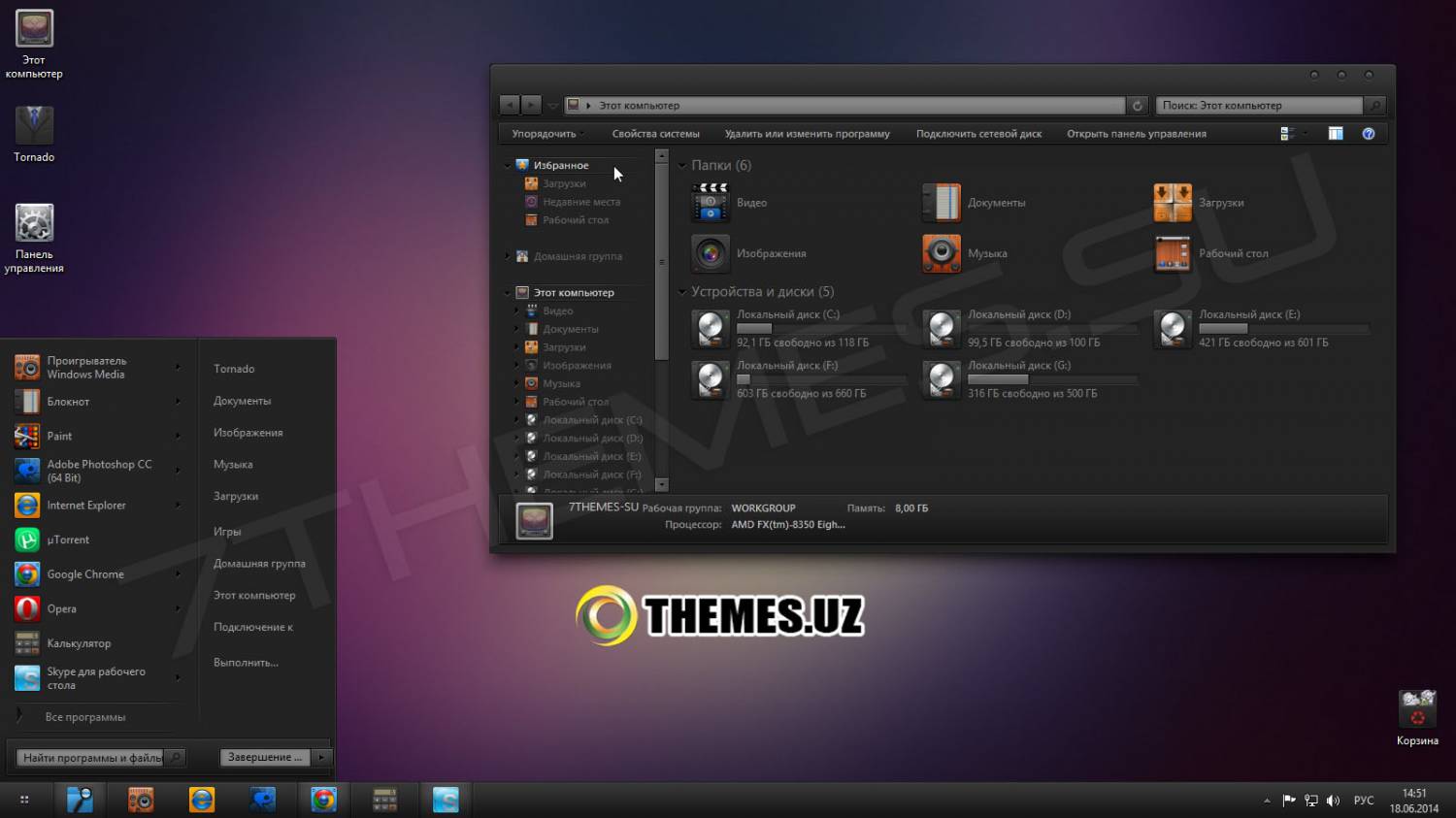Screen dimensions: 1456x818
Task: Click System properties in toolbar
Action: click(x=655, y=134)
